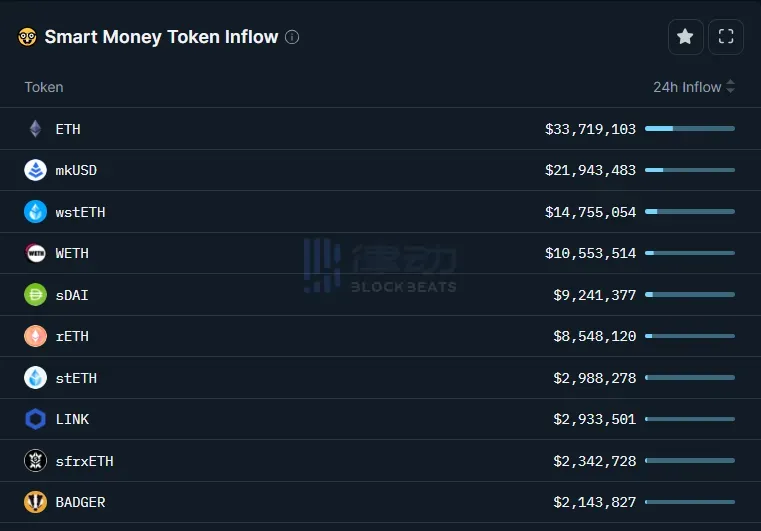
Task: Open the mkUSD token name link
Action: [76, 170]
